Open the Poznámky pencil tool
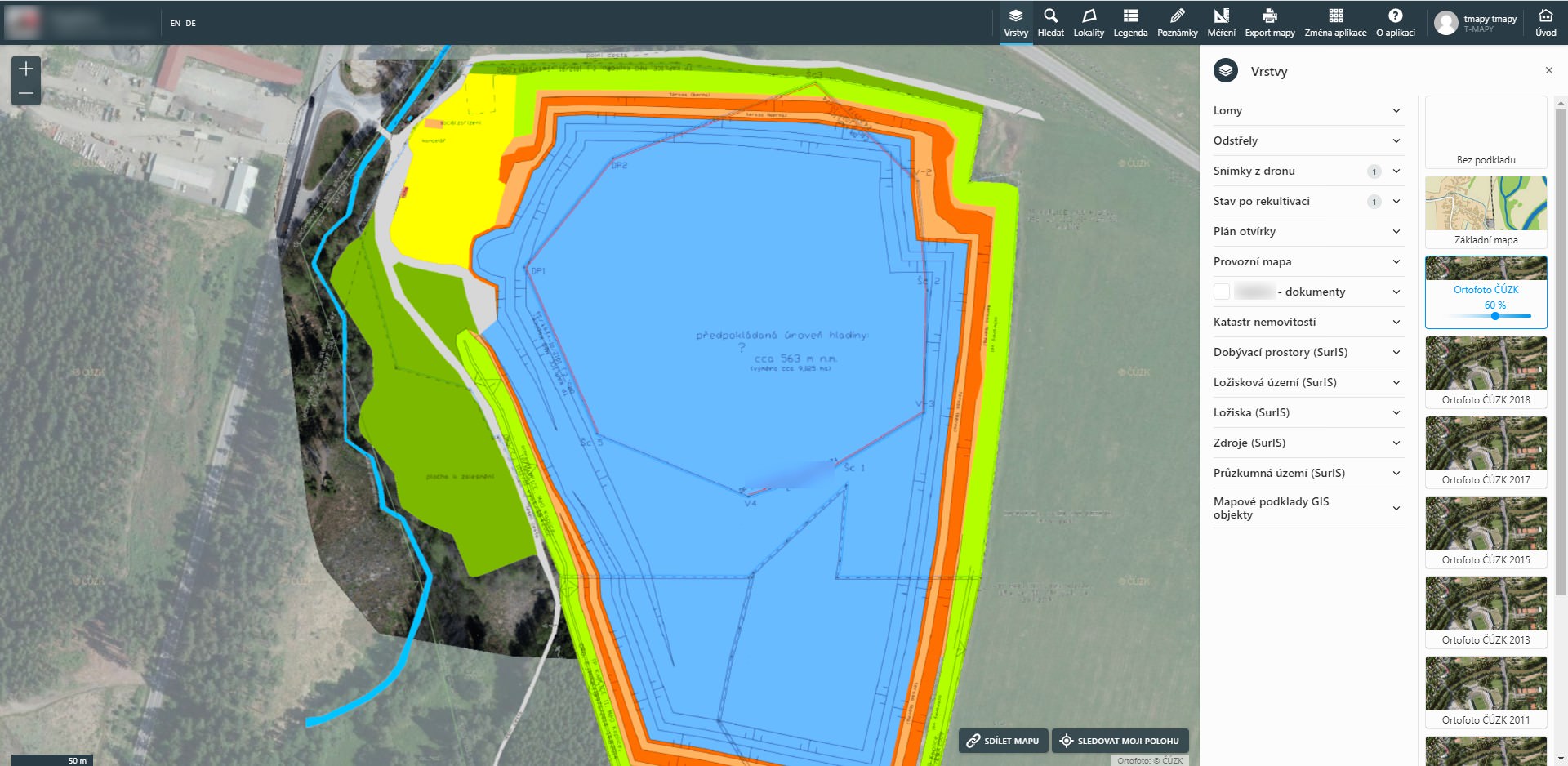The width and height of the screenshot is (1568, 766). pos(1177,23)
